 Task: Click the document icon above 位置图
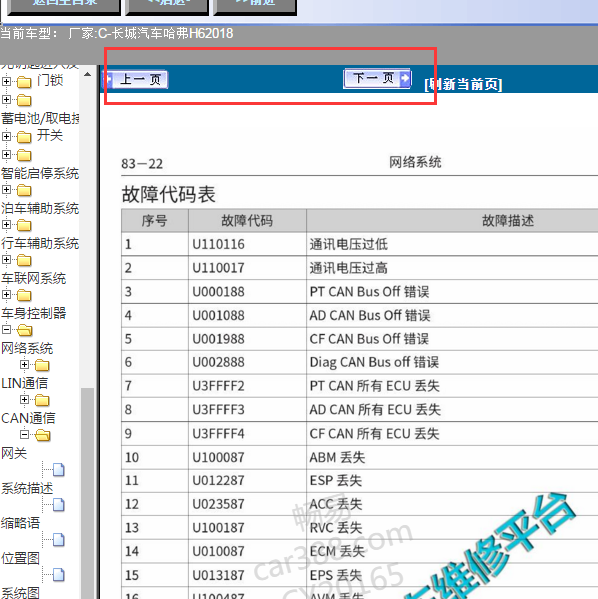(x=58, y=540)
